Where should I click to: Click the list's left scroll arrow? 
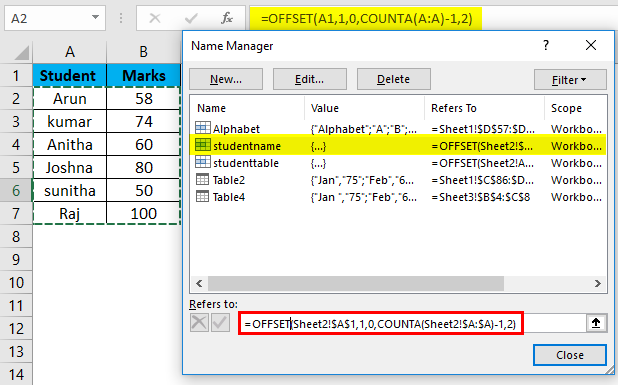coord(199,283)
